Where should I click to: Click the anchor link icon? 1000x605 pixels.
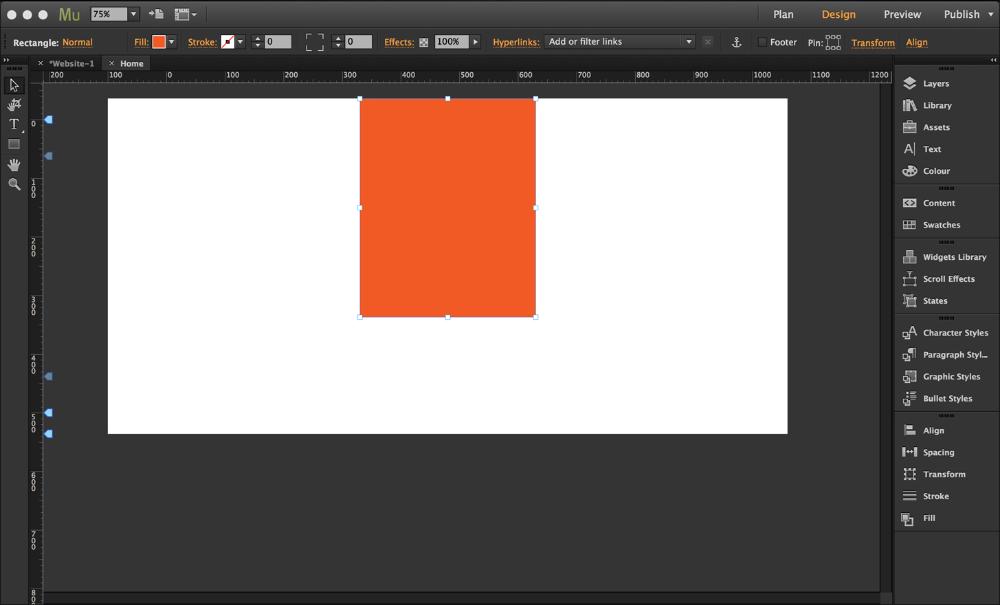point(737,42)
